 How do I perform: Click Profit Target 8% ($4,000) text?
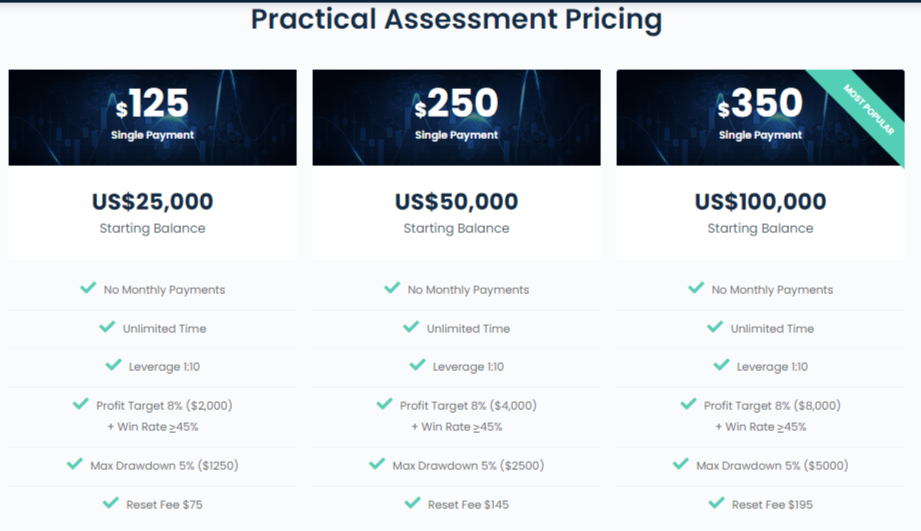tap(468, 406)
